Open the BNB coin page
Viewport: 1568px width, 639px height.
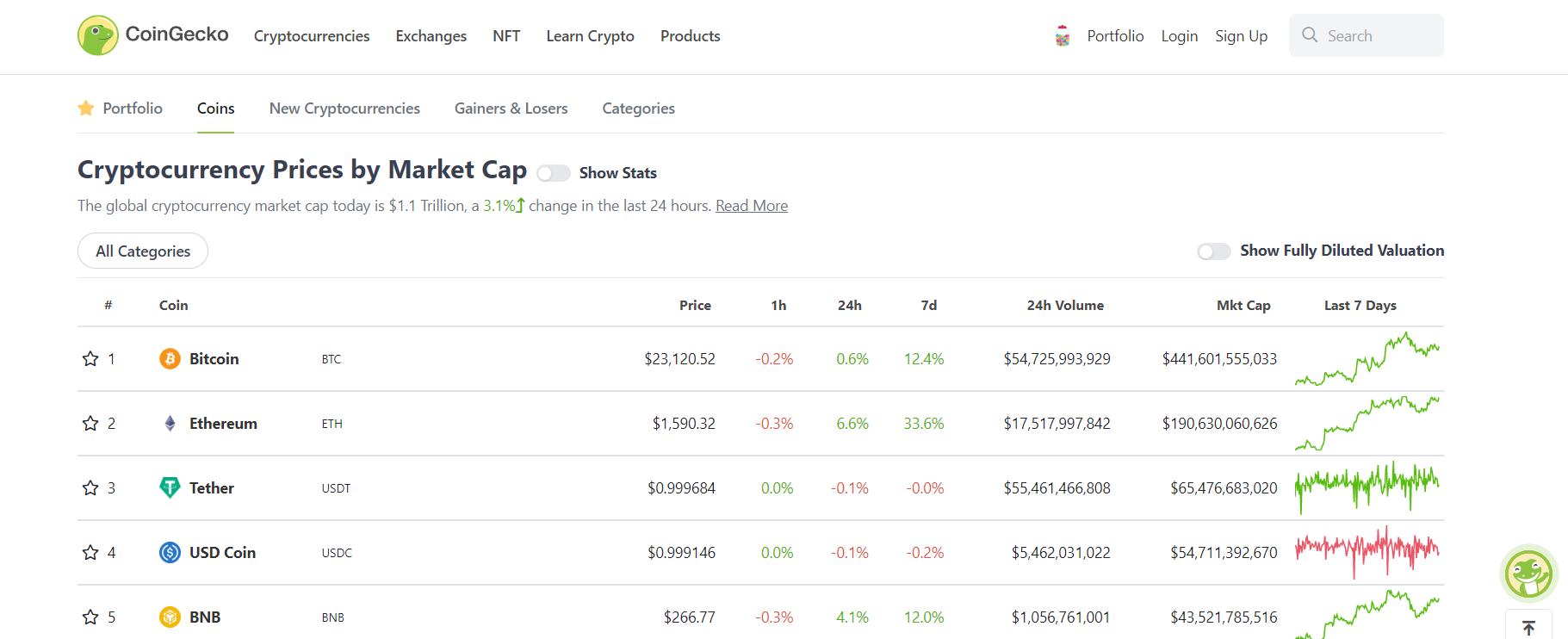pyautogui.click(x=205, y=617)
